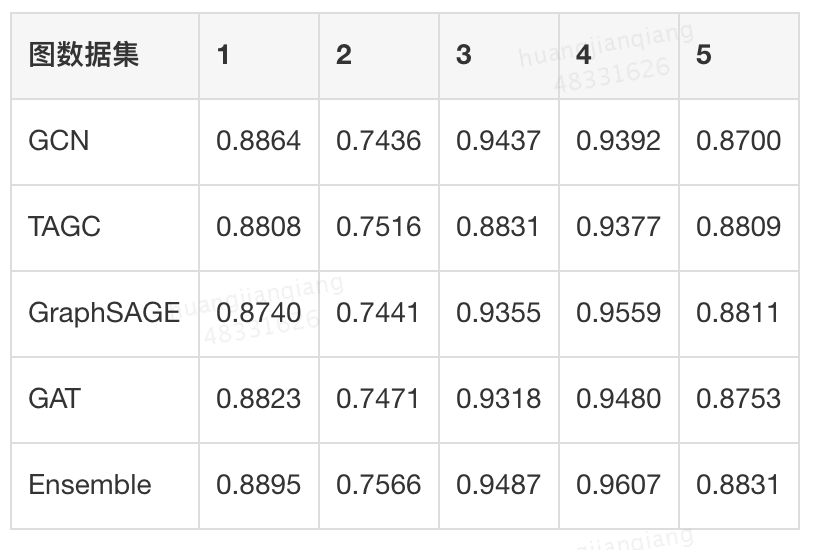Image resolution: width=820 pixels, height=550 pixels.
Task: Select the column 1 header
Action: click(x=223, y=55)
